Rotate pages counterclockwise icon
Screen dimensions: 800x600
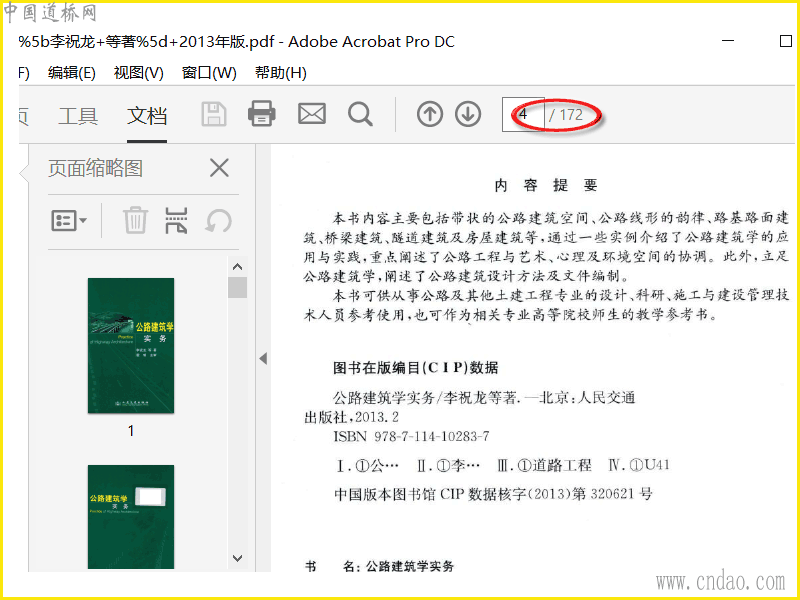(x=218, y=221)
